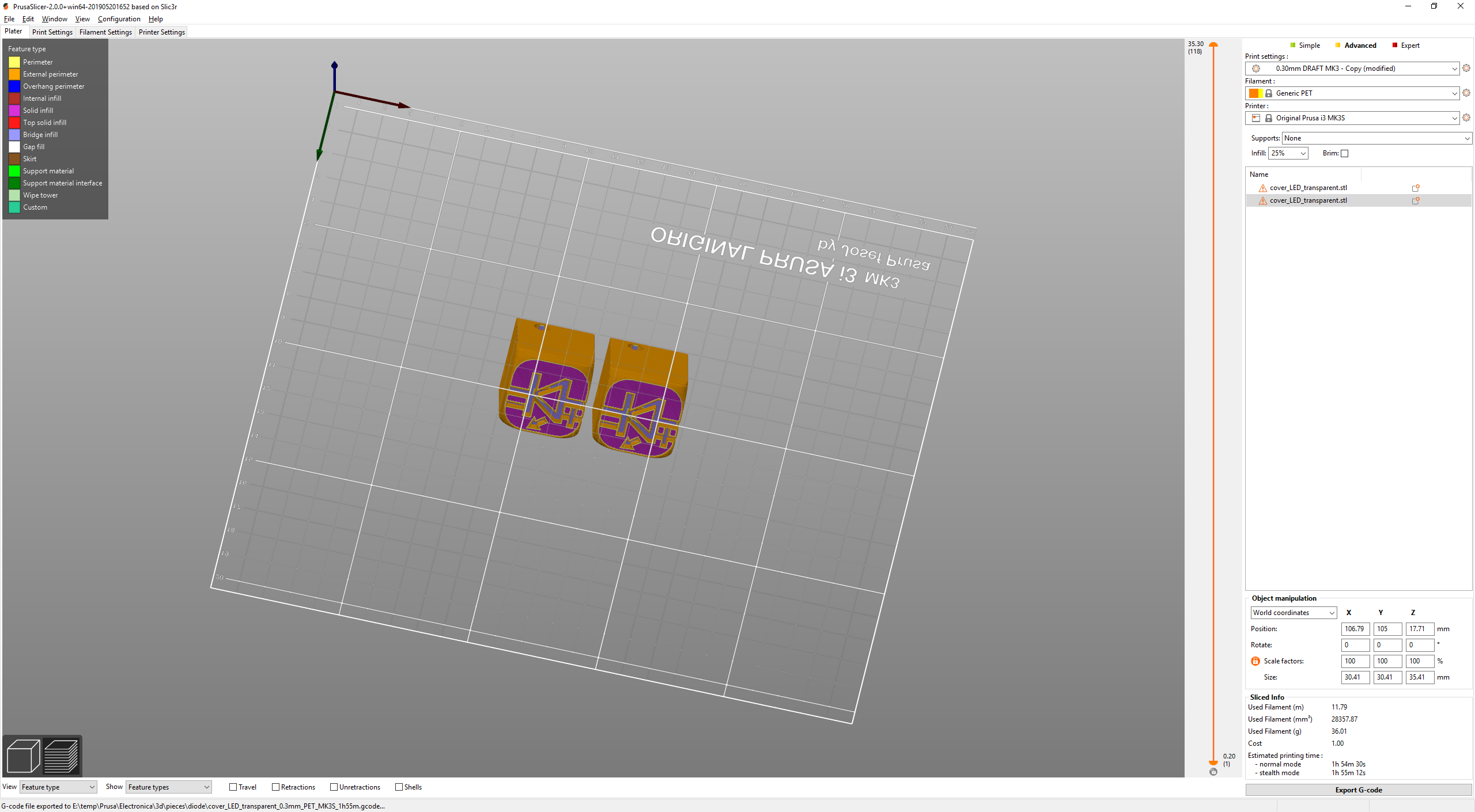Click the orange filament color square

pyautogui.click(x=1253, y=93)
